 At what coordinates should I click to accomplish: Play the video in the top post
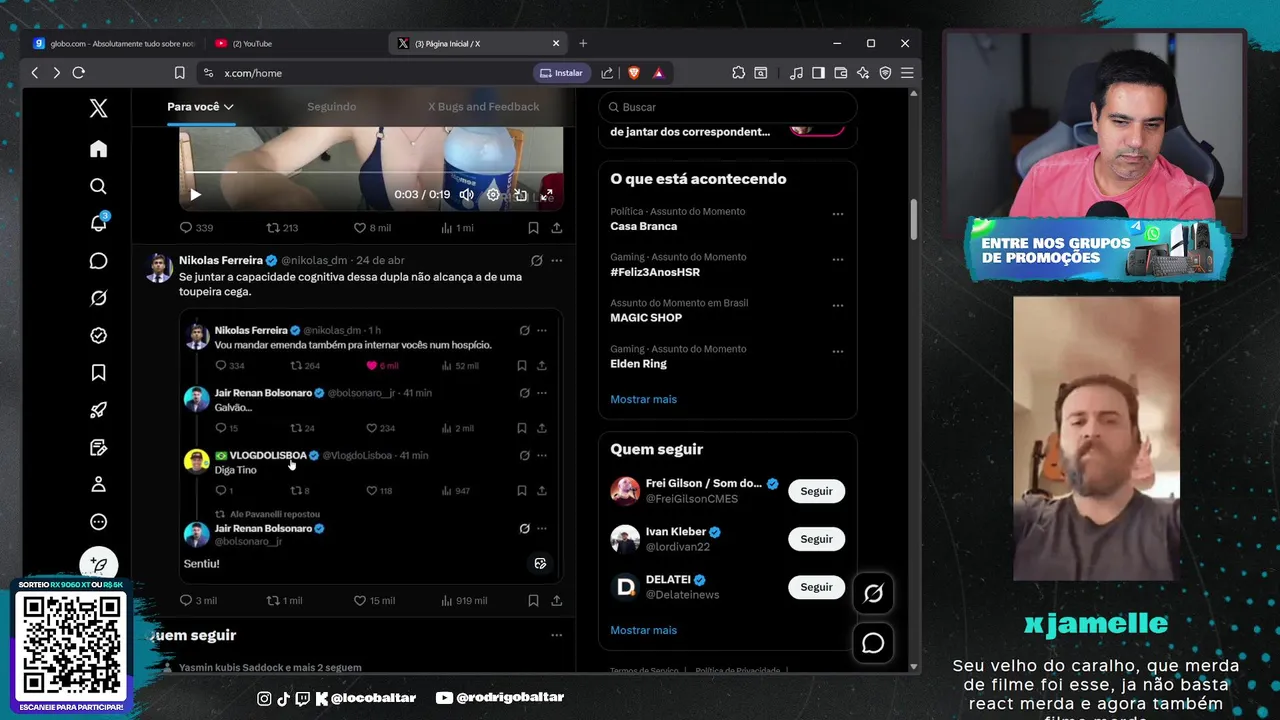tap(195, 195)
